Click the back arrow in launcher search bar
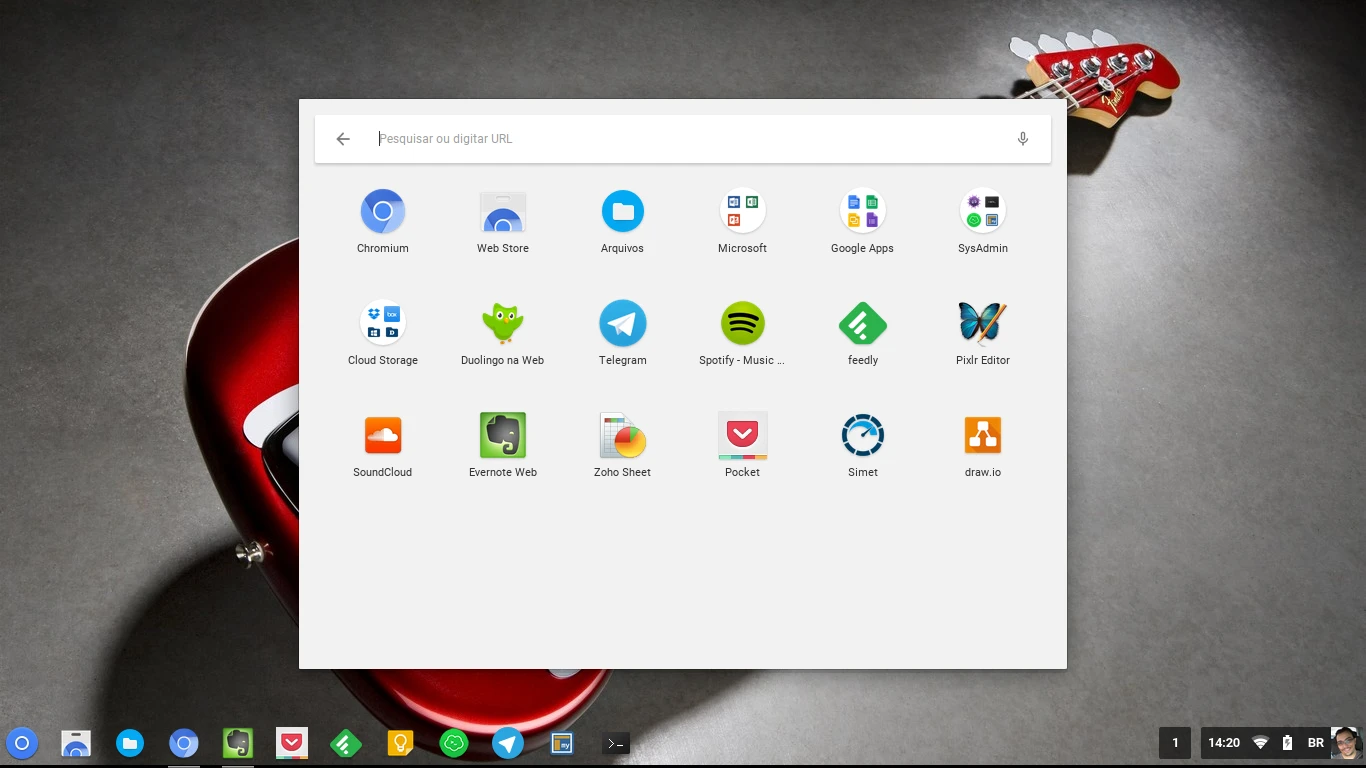1366x768 pixels. pyautogui.click(x=343, y=139)
